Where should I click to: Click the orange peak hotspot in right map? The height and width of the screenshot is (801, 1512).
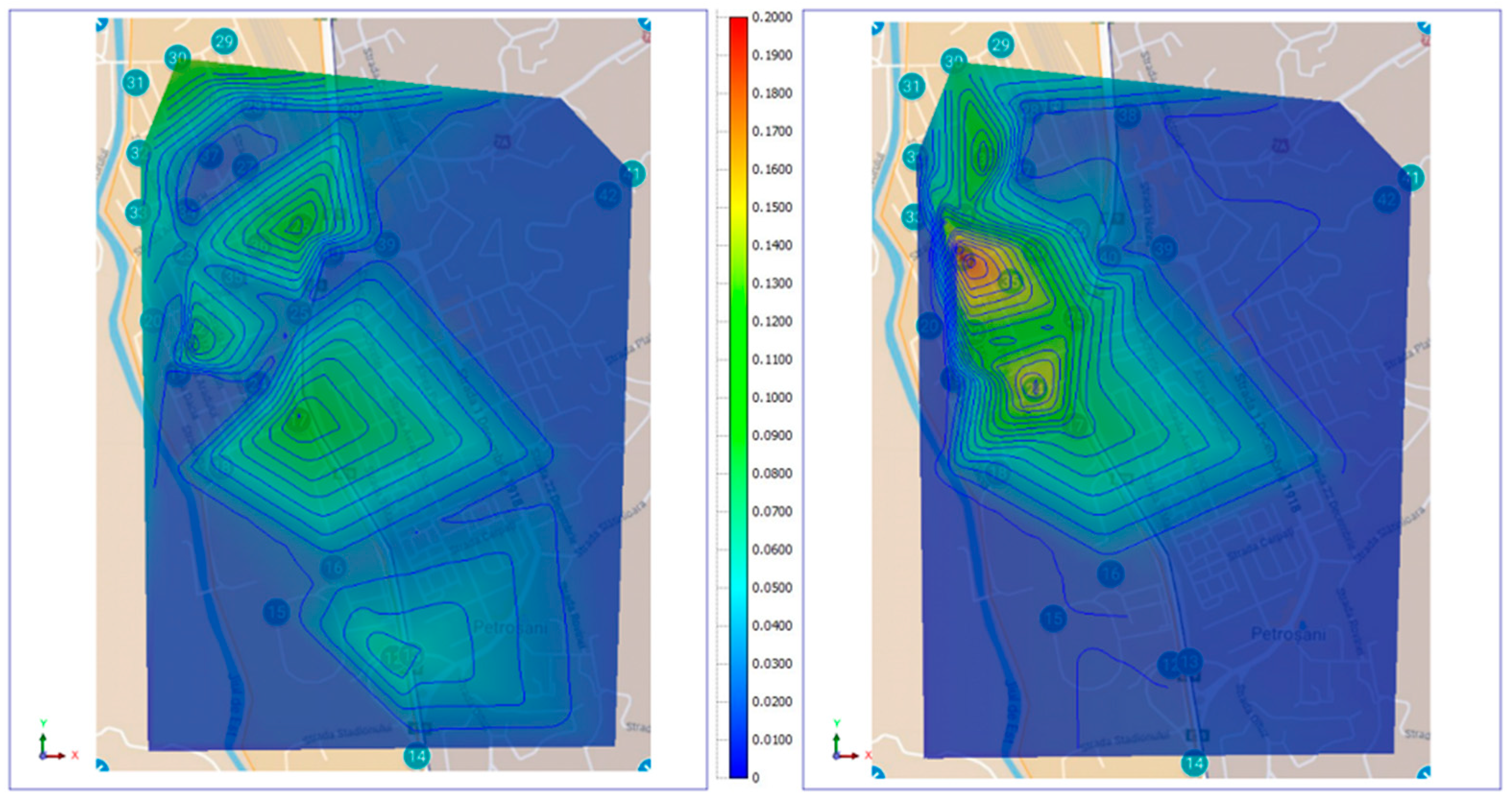click(971, 263)
